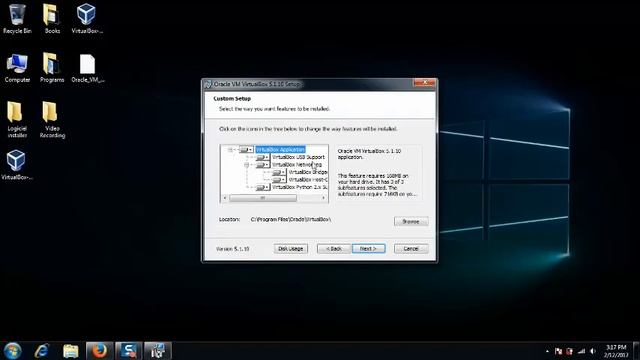Image resolution: width=640 pixels, height=360 pixels.
Task: Switch to Firefox on the taskbar
Action: pos(99,351)
